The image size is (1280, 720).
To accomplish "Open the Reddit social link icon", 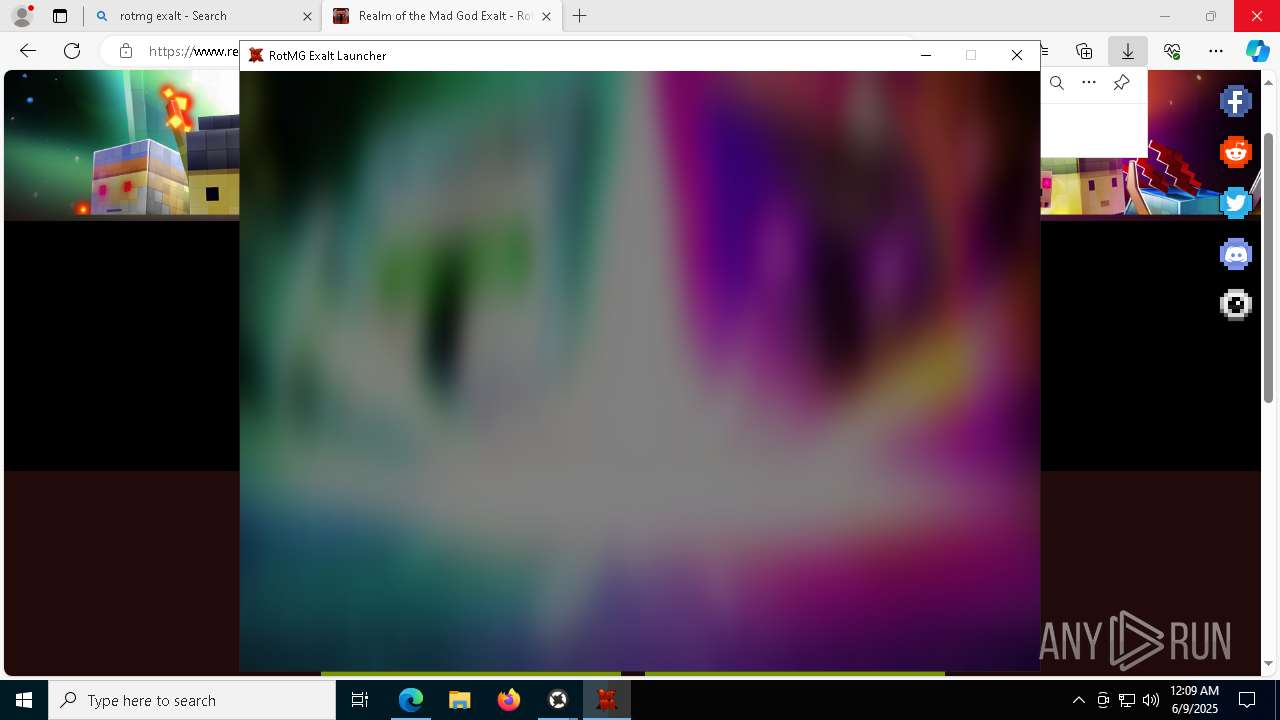I will (x=1236, y=152).
